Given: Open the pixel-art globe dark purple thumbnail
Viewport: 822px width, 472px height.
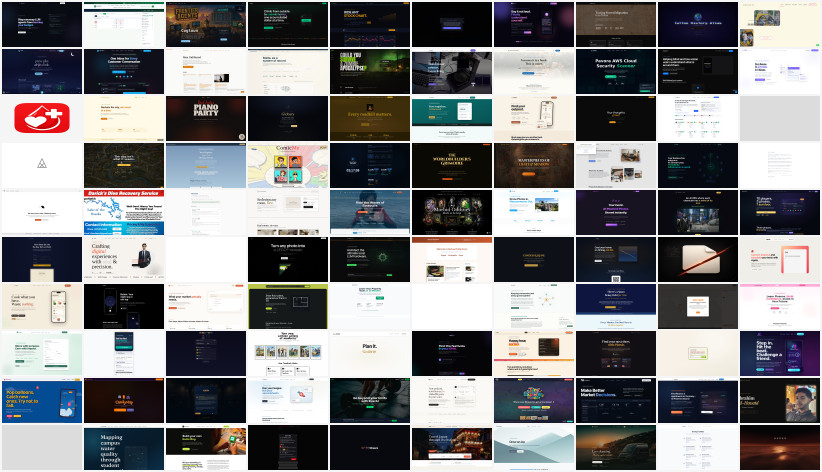Looking at the screenshot, I should (x=698, y=25).
